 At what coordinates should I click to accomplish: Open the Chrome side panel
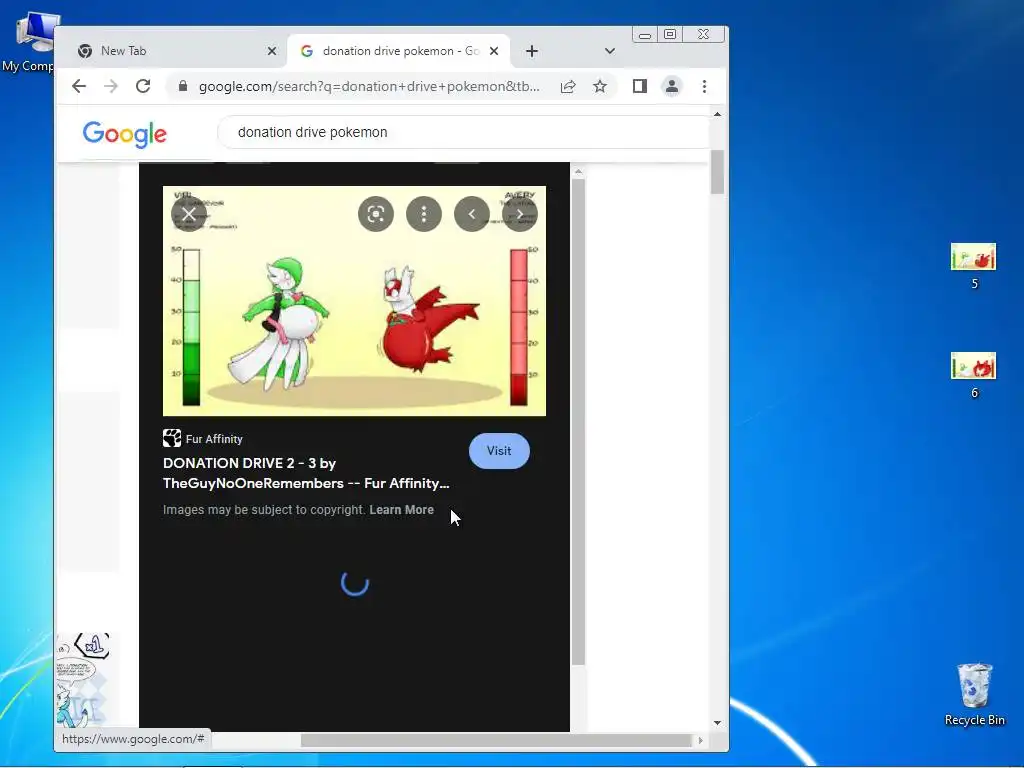click(x=639, y=86)
